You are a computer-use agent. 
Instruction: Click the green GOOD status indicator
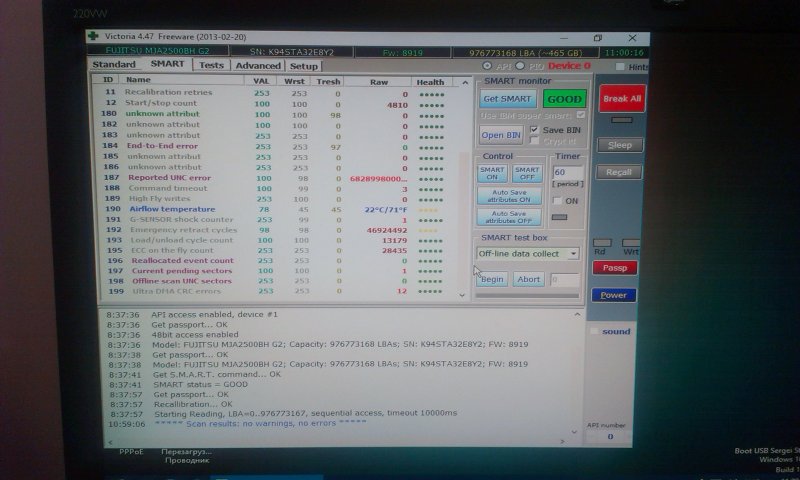(x=565, y=99)
